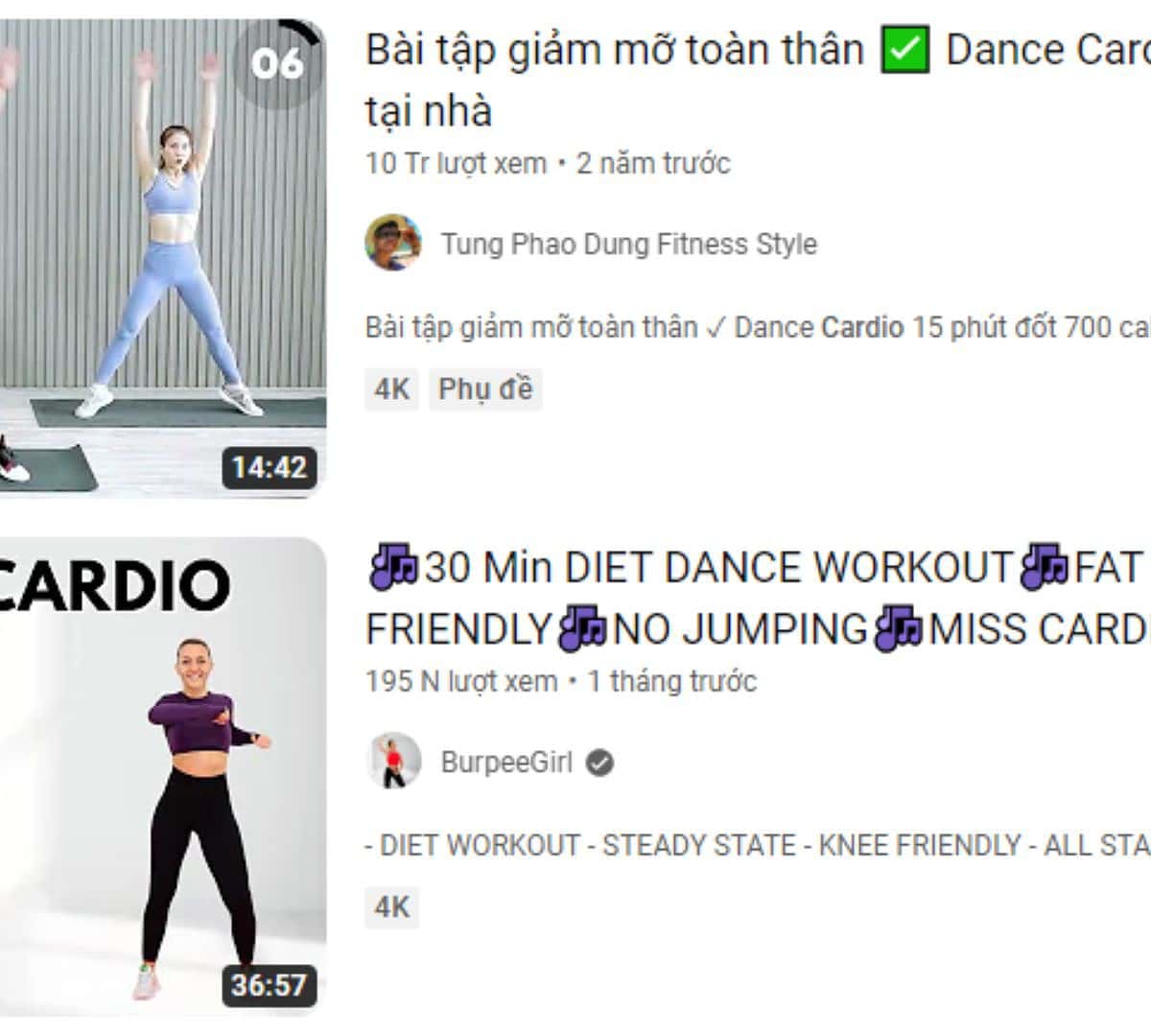Click the 4K badge under Dance Cardio video
Screen dimensions: 1151x1036
click(391, 389)
